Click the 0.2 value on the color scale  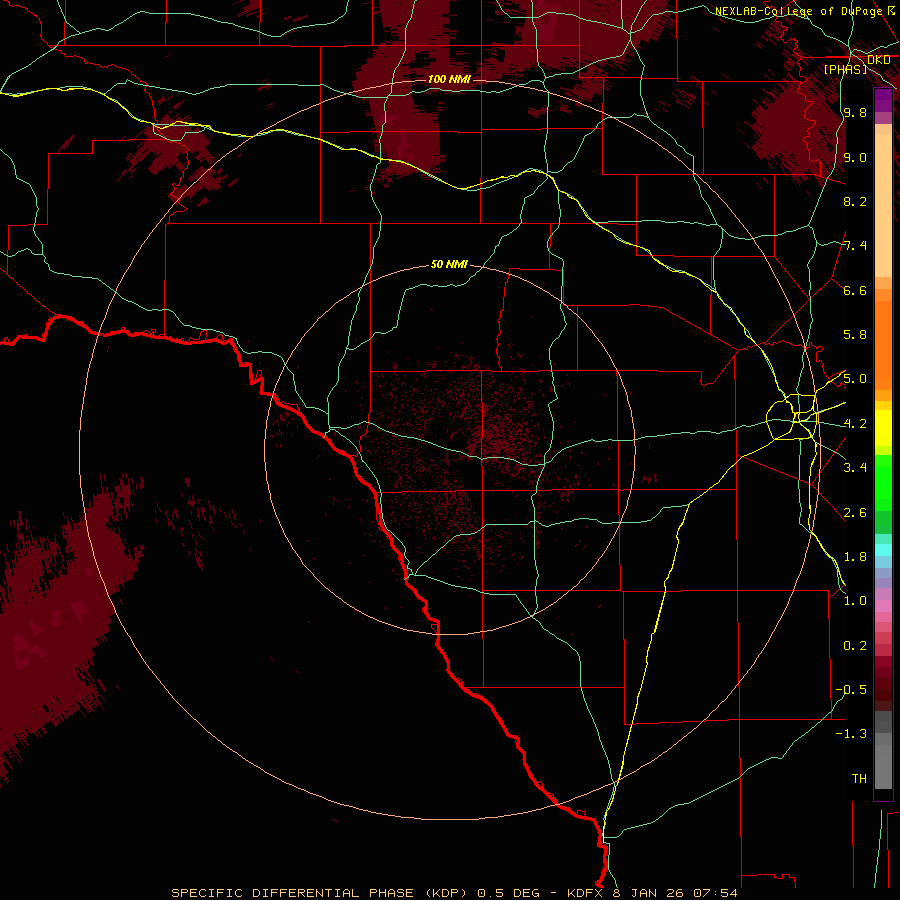point(855,646)
